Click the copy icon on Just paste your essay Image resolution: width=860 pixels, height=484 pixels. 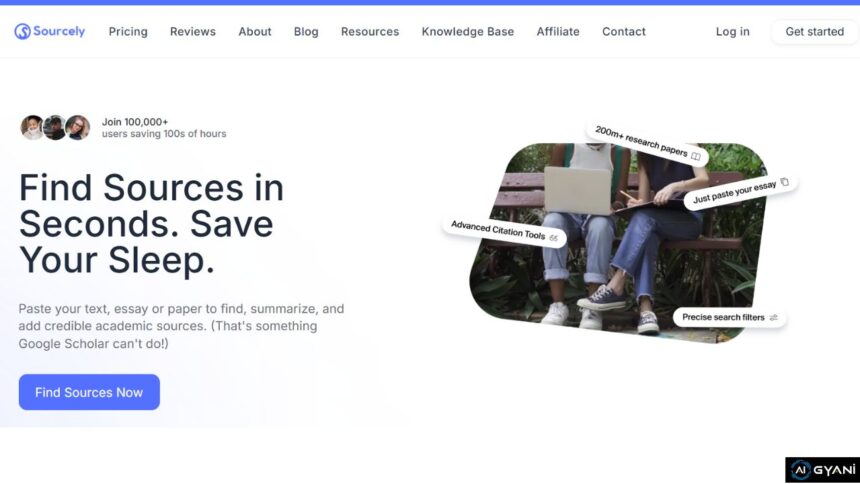(x=784, y=182)
